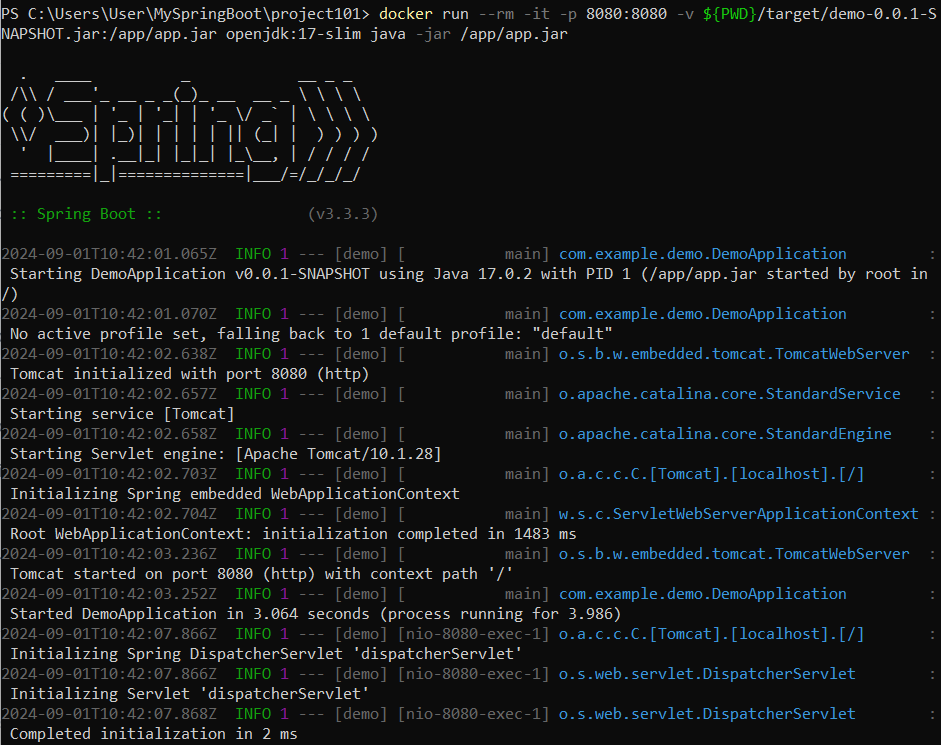
Task: Click 'Tomcat initialized with port 8080 (http)'
Action: click(x=190, y=374)
